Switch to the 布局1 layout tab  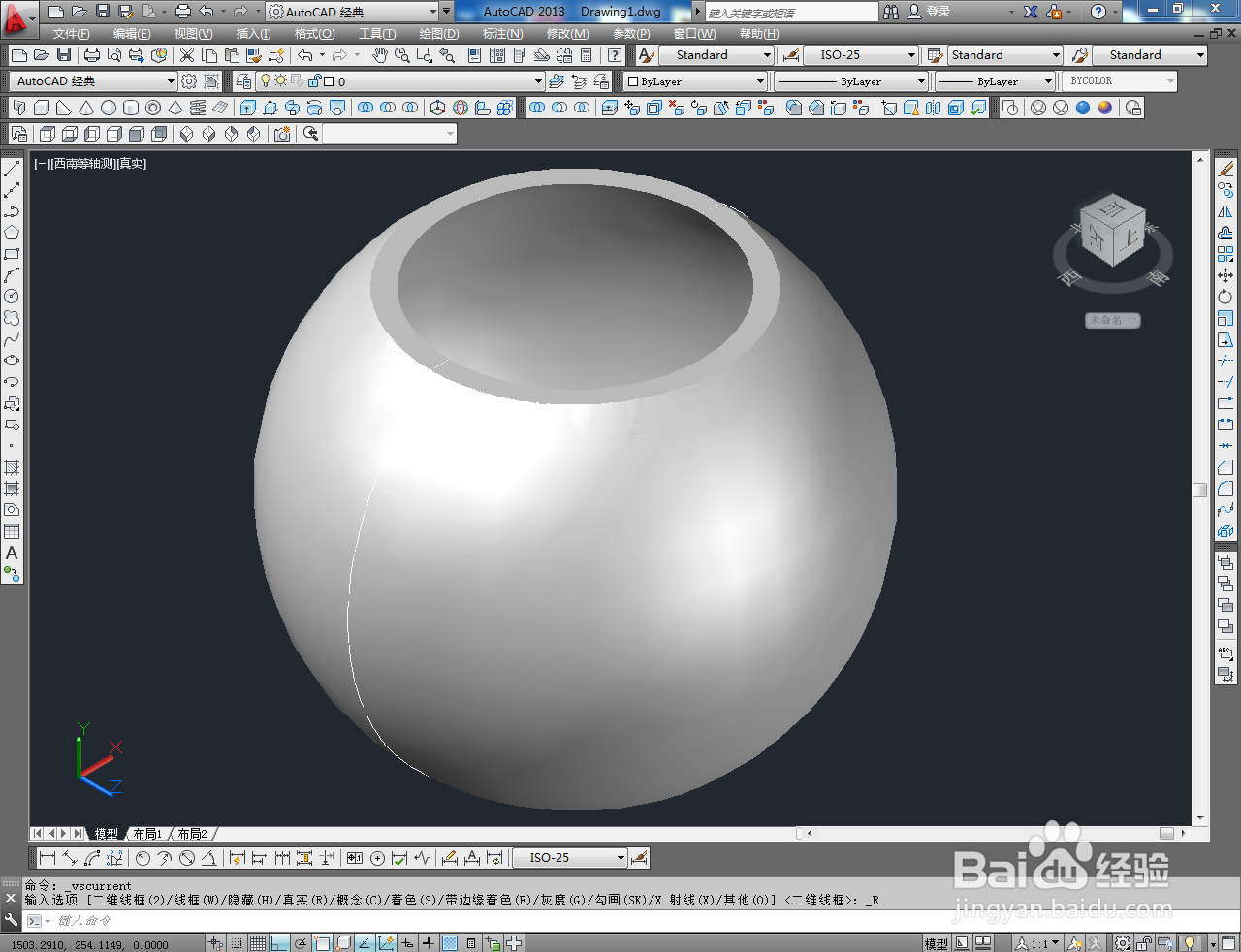[147, 834]
